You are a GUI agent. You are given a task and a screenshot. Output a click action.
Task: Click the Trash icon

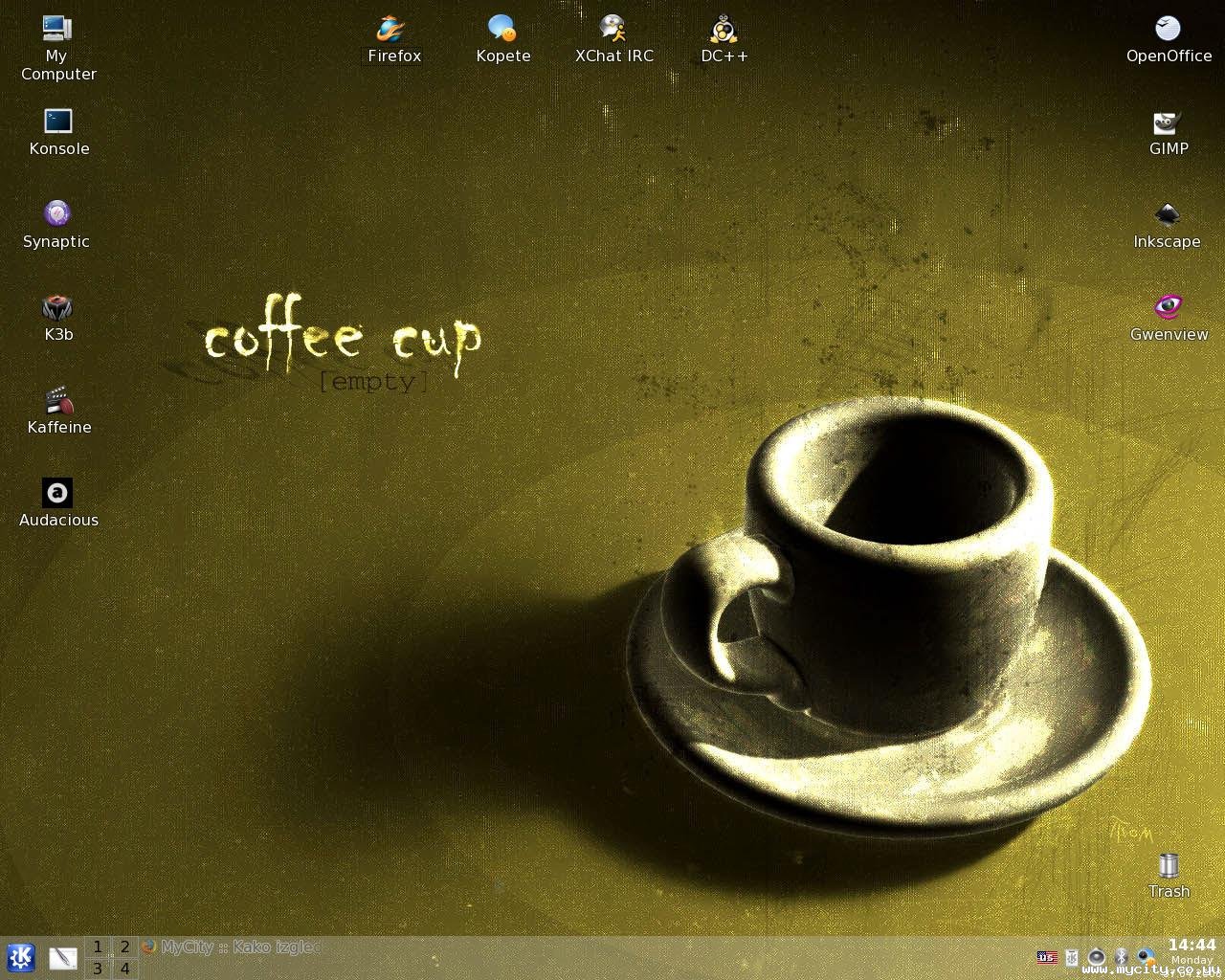[x=1169, y=866]
